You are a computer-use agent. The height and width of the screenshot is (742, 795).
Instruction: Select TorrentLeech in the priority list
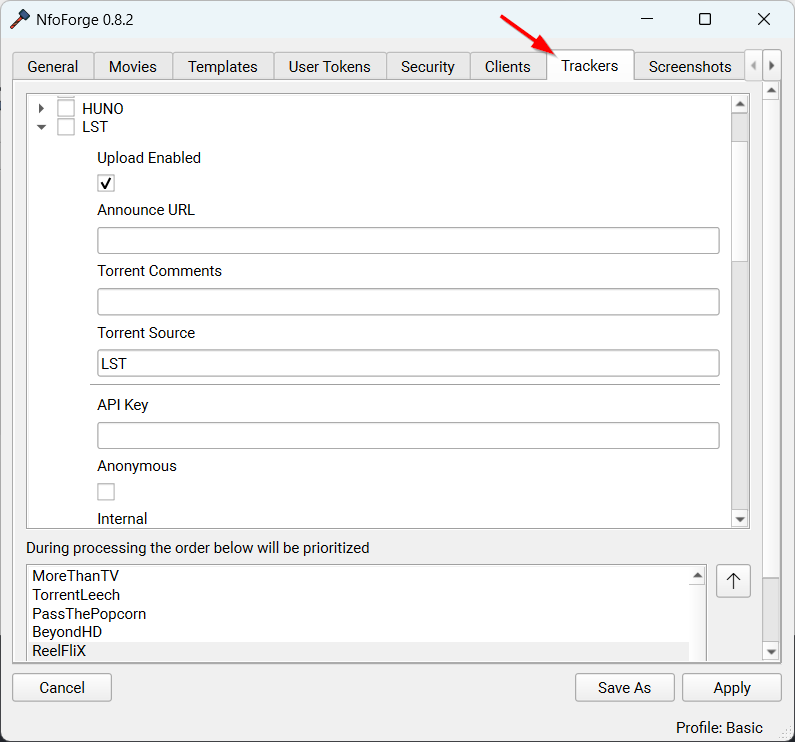[x=76, y=594]
